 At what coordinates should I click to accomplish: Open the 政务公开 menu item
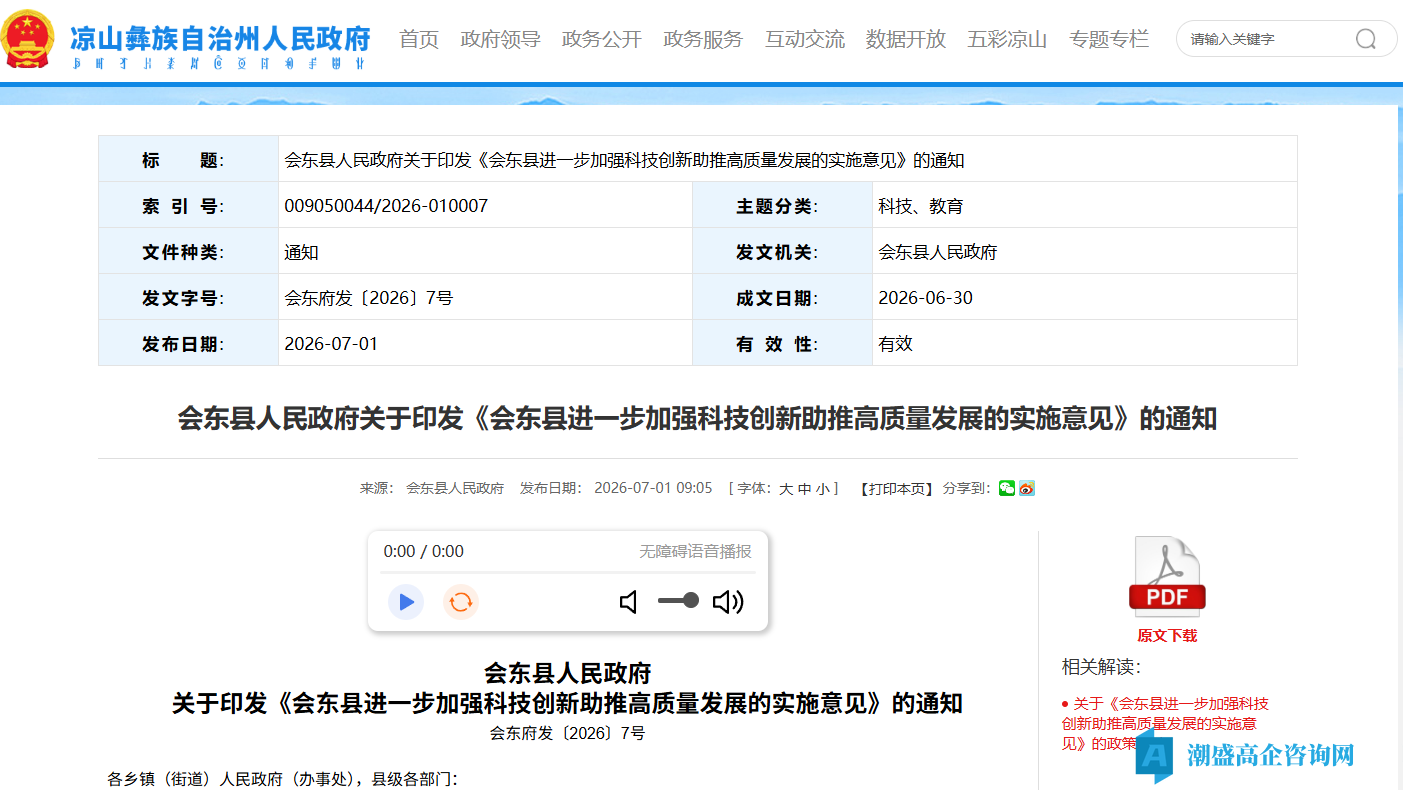(602, 39)
